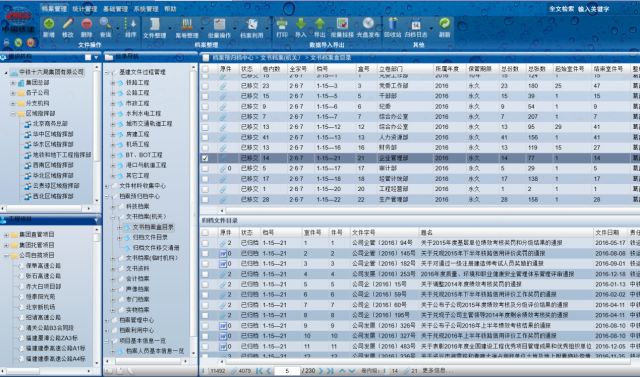The image size is (640, 377).
Task: Click the 修改 pencil edit icon
Action: click(68, 24)
